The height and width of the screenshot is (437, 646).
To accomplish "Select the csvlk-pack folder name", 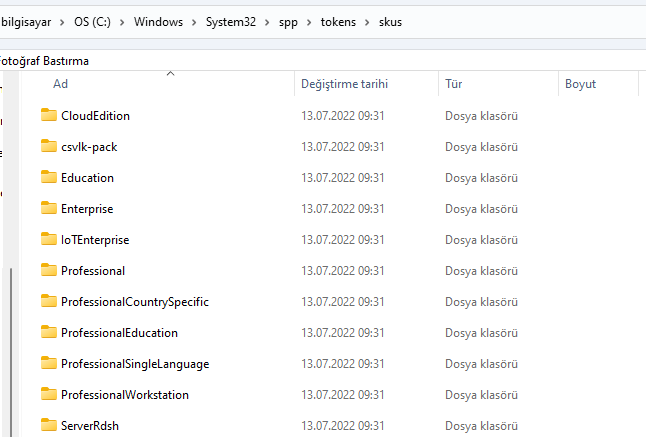I will (x=89, y=147).
